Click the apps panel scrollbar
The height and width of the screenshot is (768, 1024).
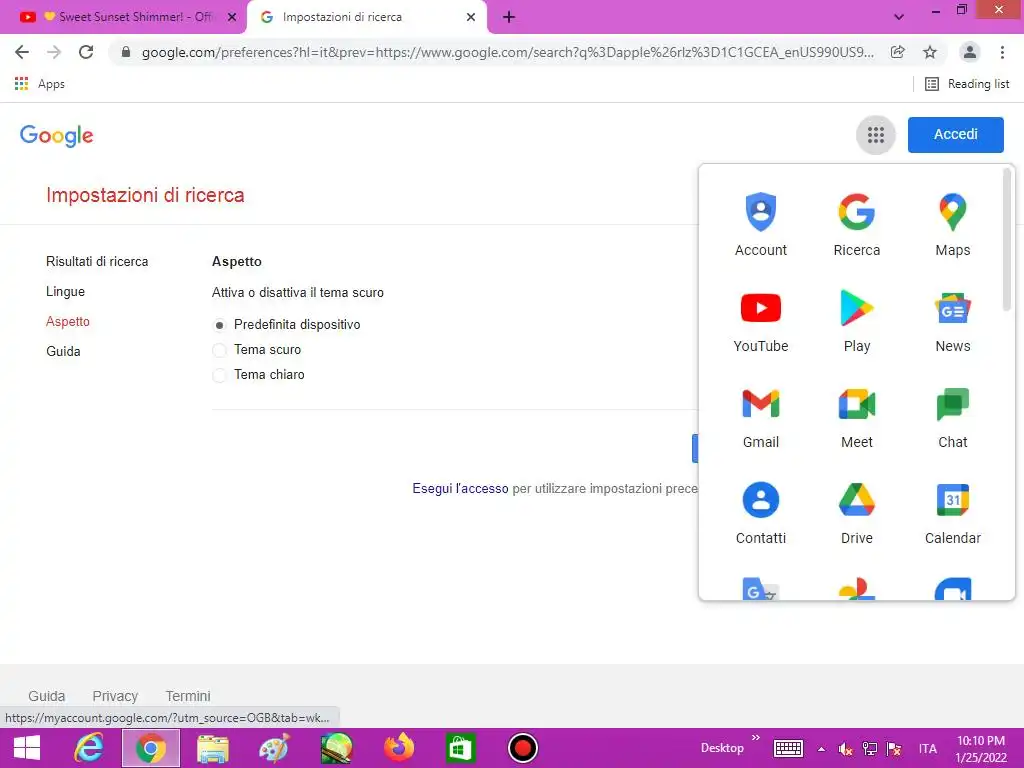pos(1007,239)
